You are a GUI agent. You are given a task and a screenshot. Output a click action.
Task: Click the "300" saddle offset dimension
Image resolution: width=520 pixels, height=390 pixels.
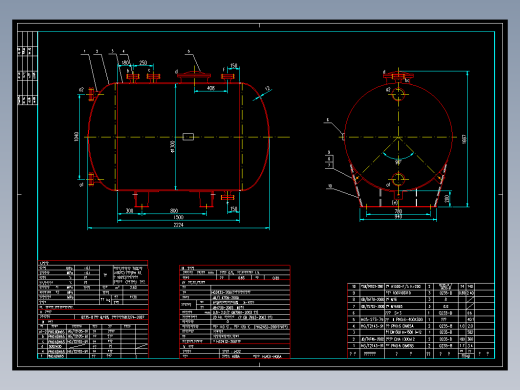point(129,211)
